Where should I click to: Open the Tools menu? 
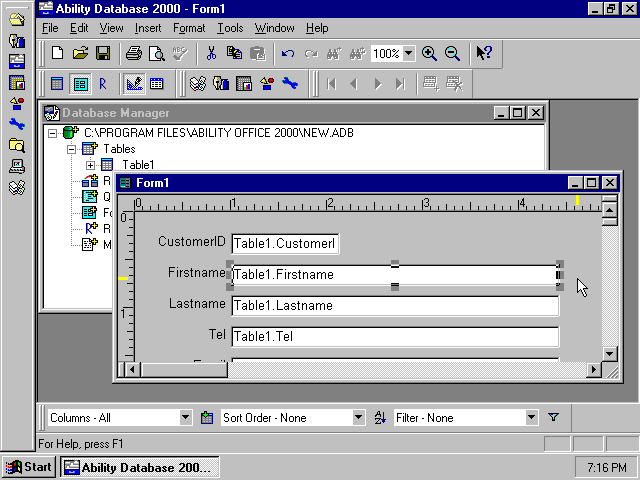[230, 28]
